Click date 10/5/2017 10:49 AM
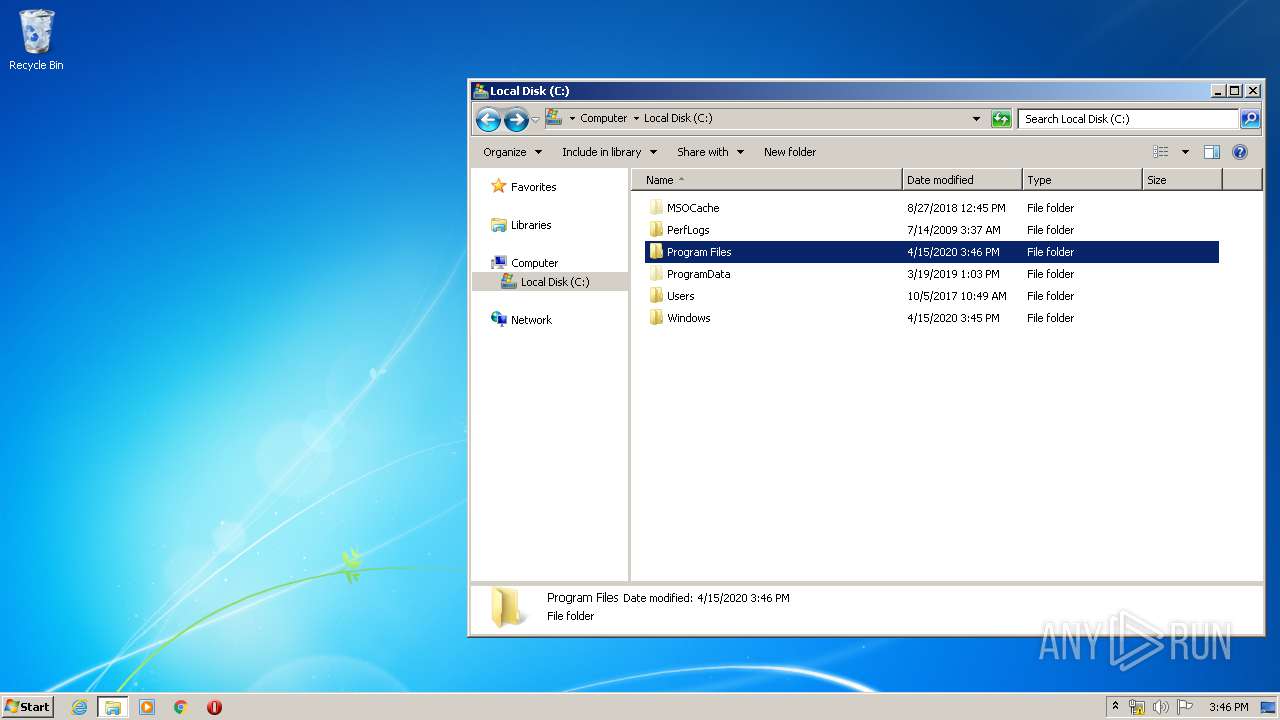This screenshot has height=720, width=1280. pyautogui.click(x=957, y=296)
